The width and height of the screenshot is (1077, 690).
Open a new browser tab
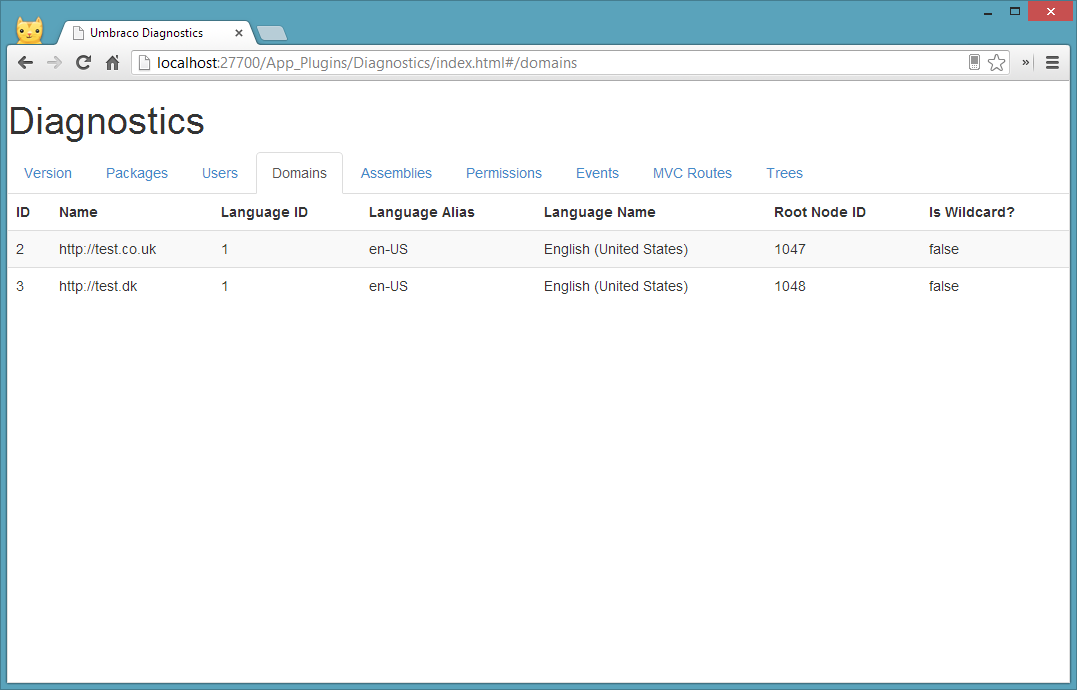(x=272, y=33)
